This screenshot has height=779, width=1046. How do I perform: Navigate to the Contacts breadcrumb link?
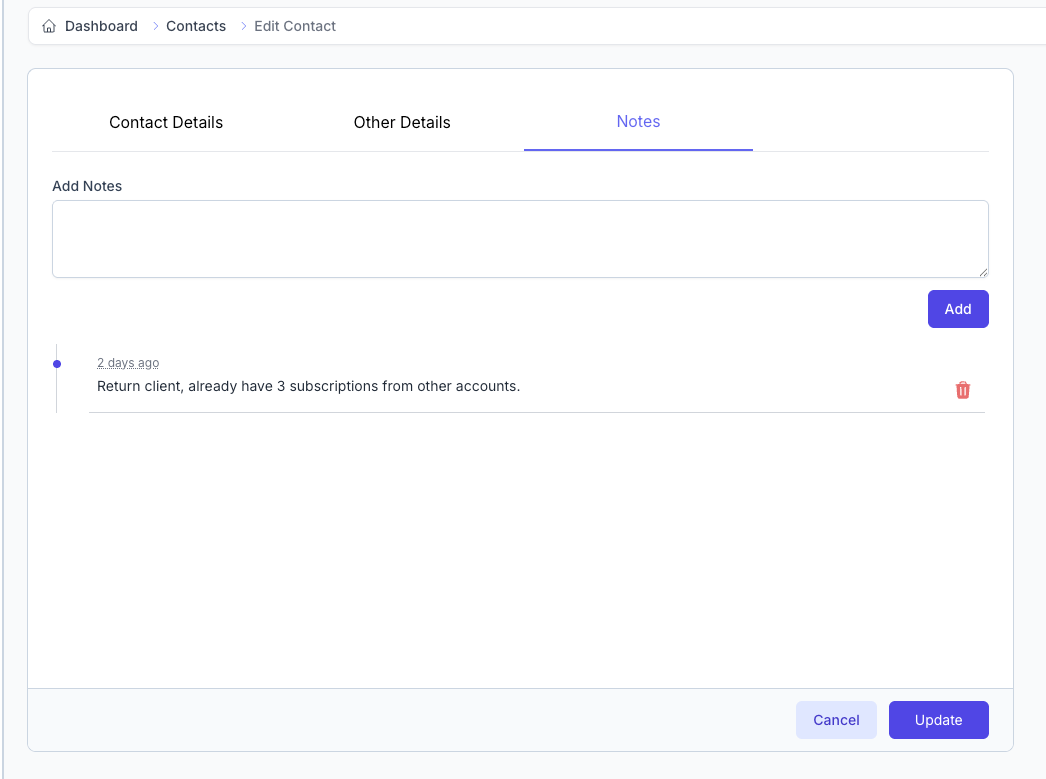[196, 26]
